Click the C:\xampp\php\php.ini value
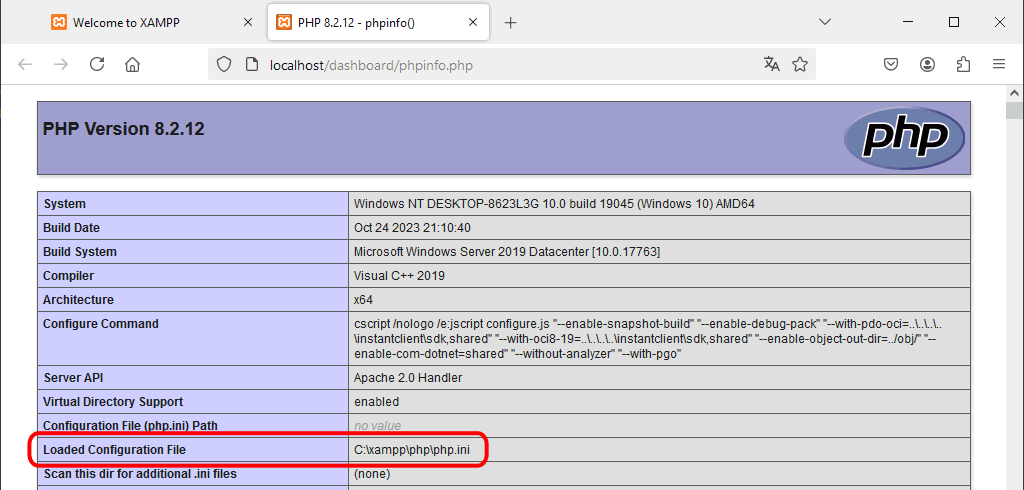 pyautogui.click(x=411, y=449)
